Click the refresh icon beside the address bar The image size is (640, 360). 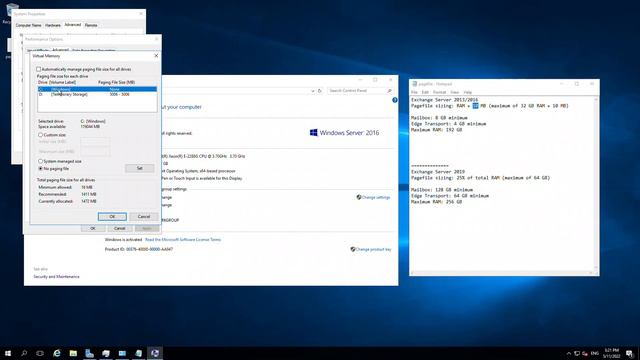[x=320, y=91]
